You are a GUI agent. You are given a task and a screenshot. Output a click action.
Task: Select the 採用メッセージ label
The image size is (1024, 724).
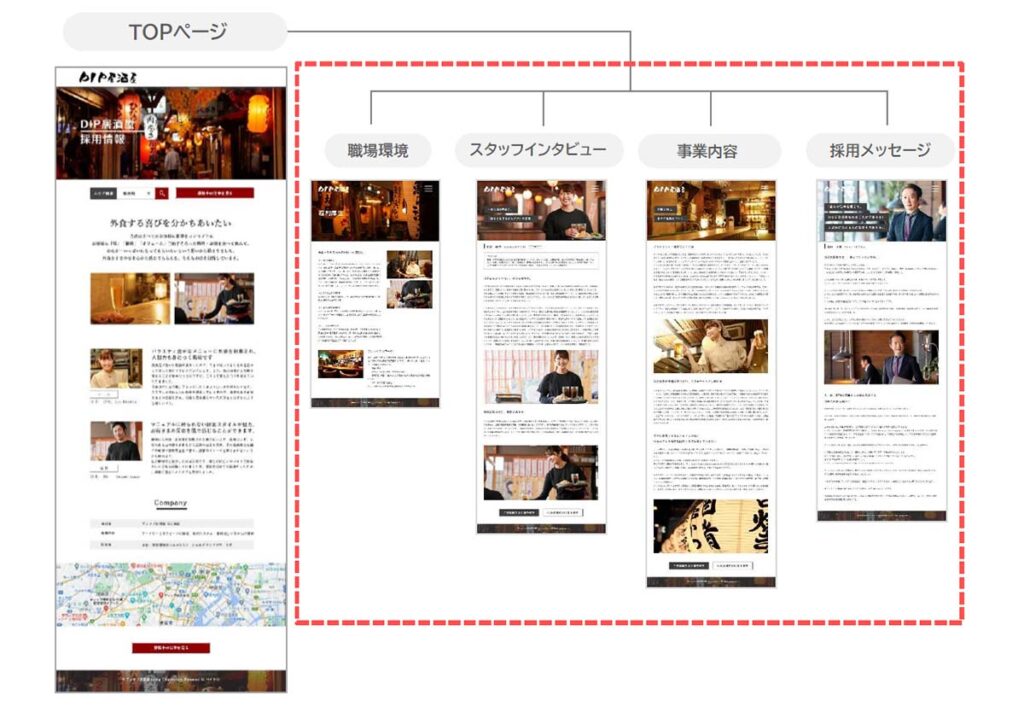tap(879, 151)
